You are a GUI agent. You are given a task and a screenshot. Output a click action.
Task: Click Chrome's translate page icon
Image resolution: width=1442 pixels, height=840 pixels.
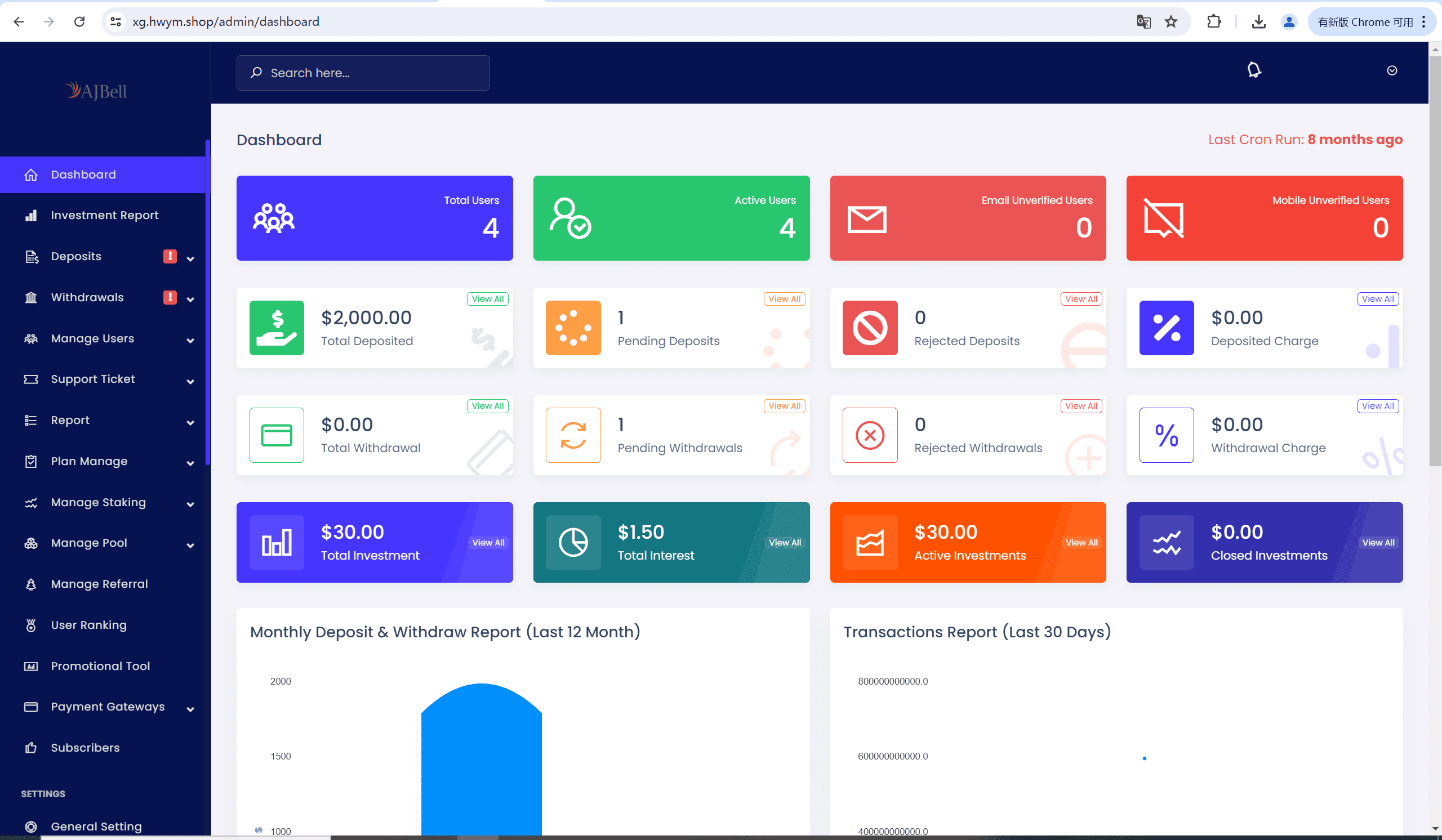1143,22
